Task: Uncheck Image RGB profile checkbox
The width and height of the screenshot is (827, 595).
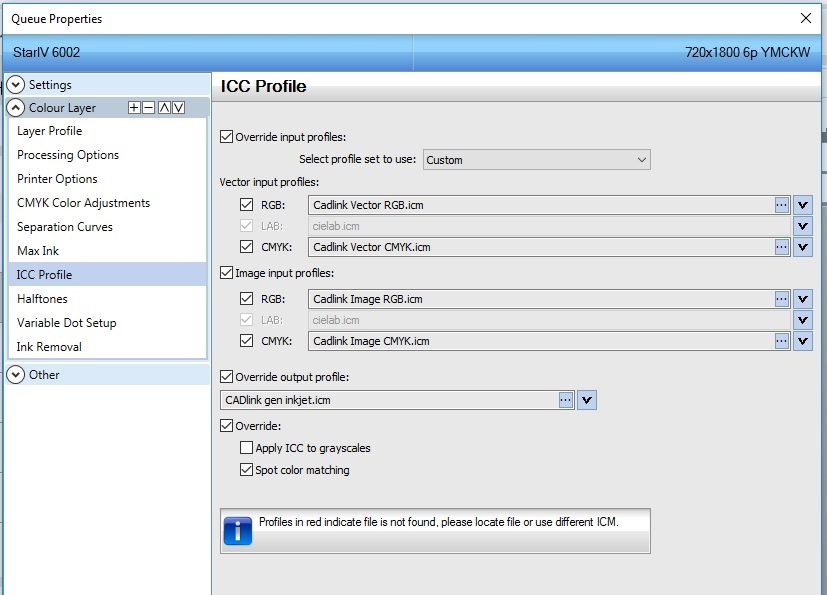Action: 246,299
